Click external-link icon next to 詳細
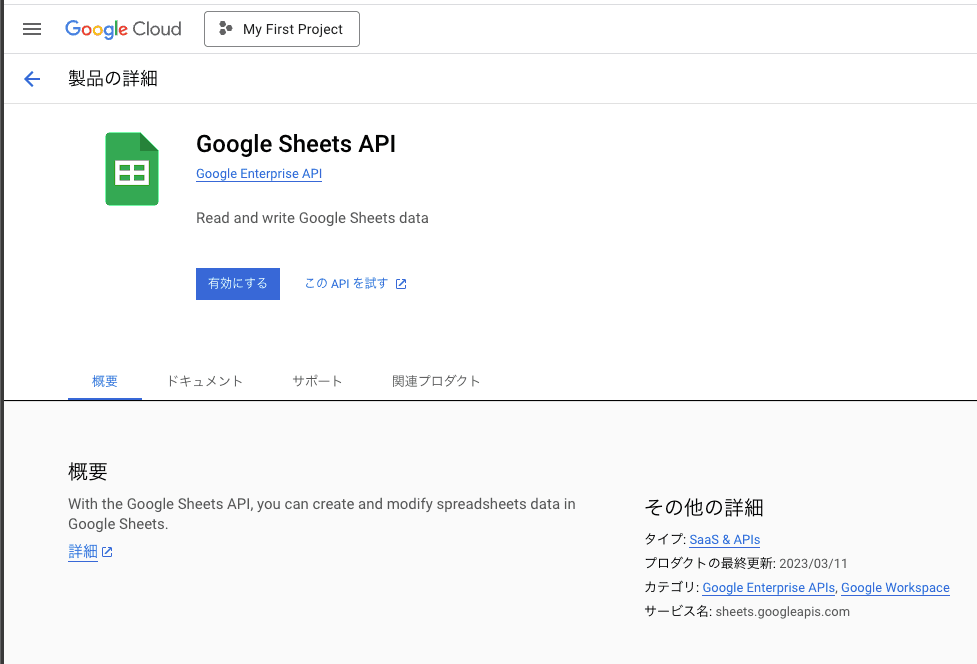This screenshot has width=977, height=664. coord(107,552)
